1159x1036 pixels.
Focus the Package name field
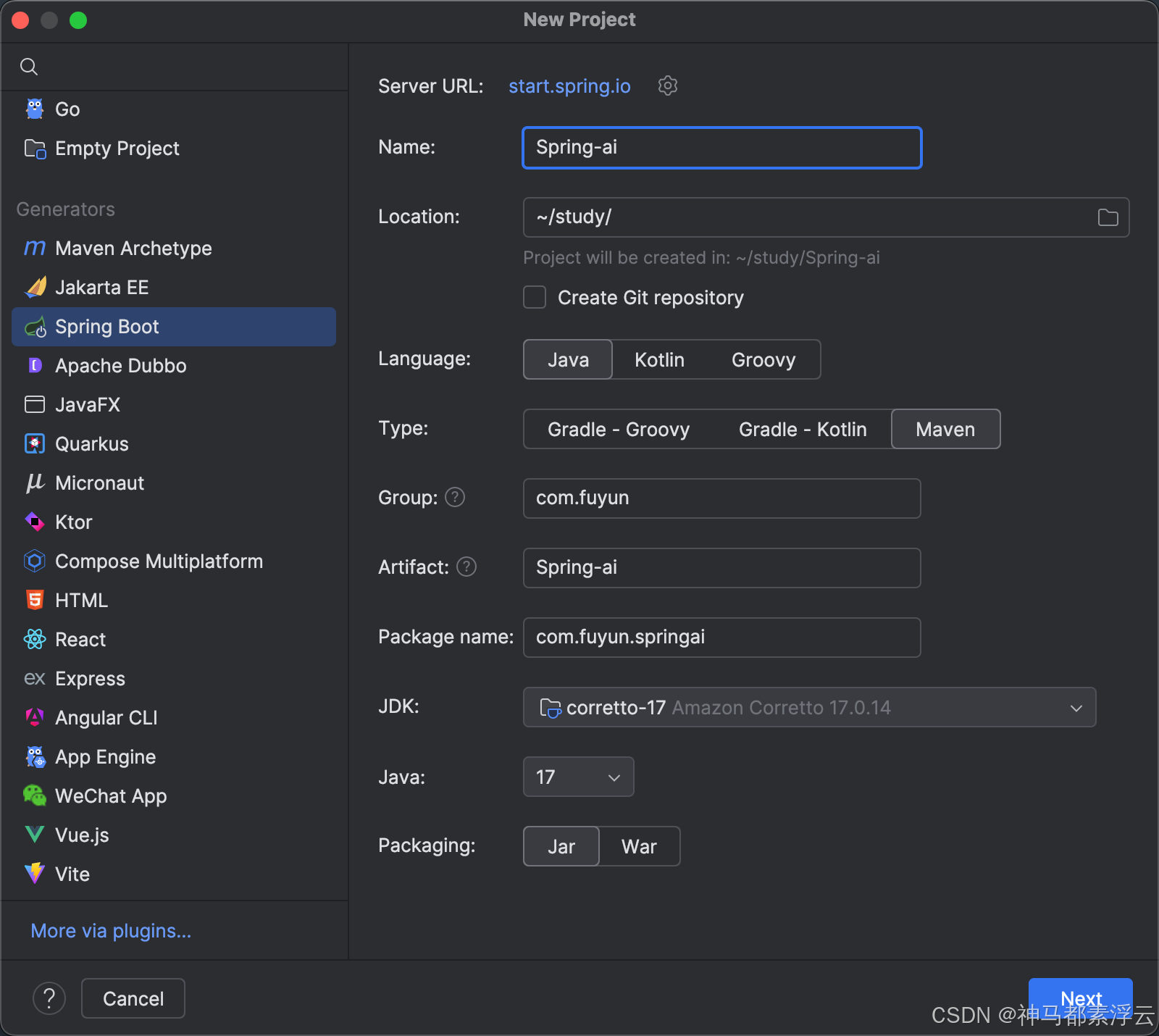(x=722, y=638)
